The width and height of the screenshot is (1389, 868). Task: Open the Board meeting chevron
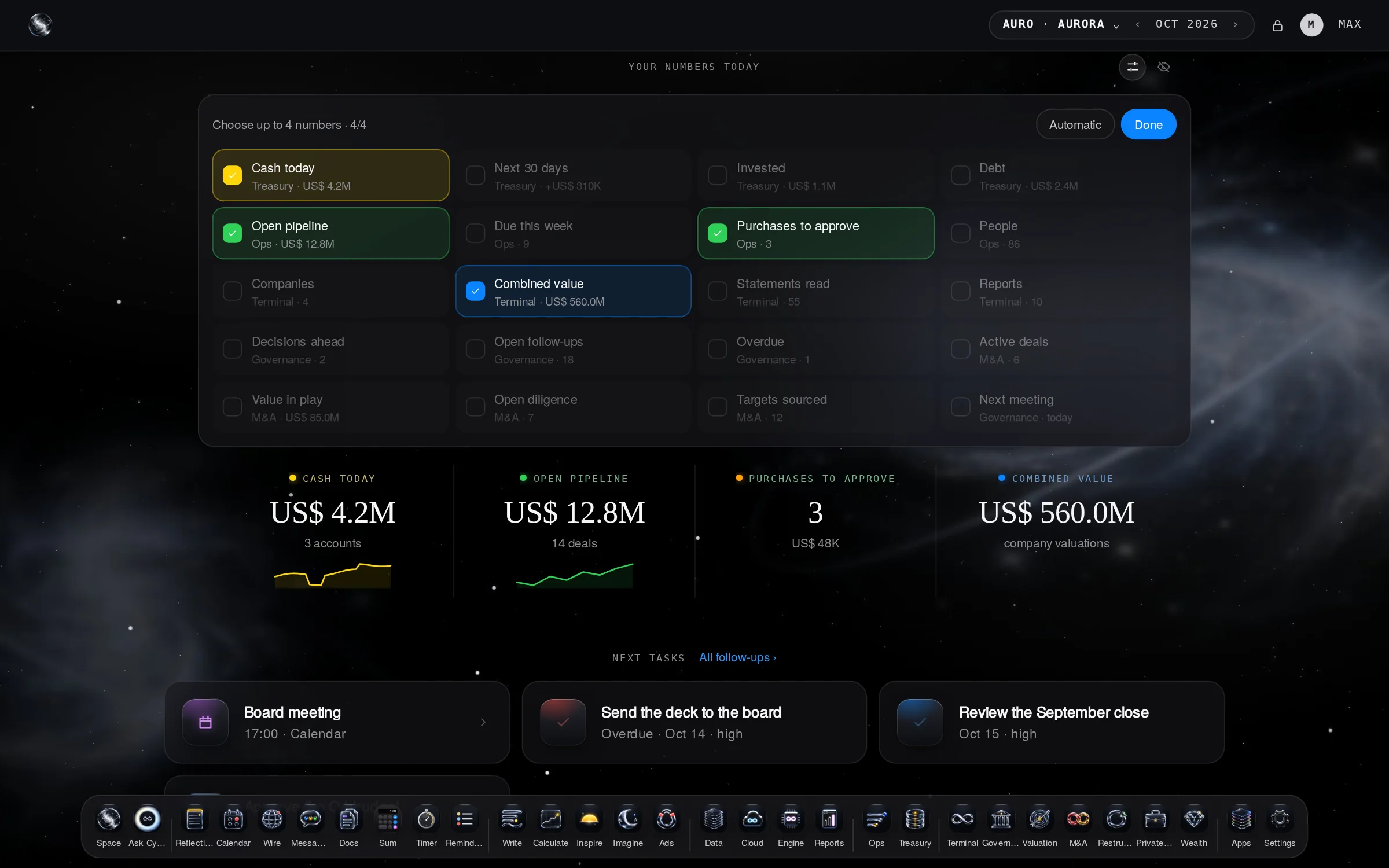[483, 722]
